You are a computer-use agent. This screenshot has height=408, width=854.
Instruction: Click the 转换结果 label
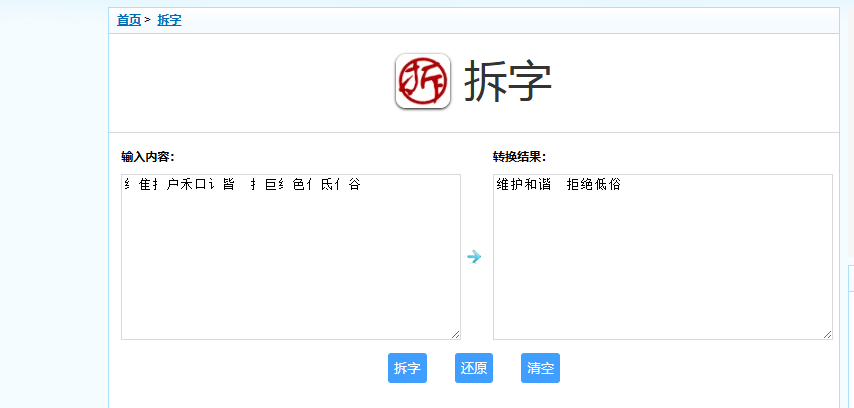(519, 157)
